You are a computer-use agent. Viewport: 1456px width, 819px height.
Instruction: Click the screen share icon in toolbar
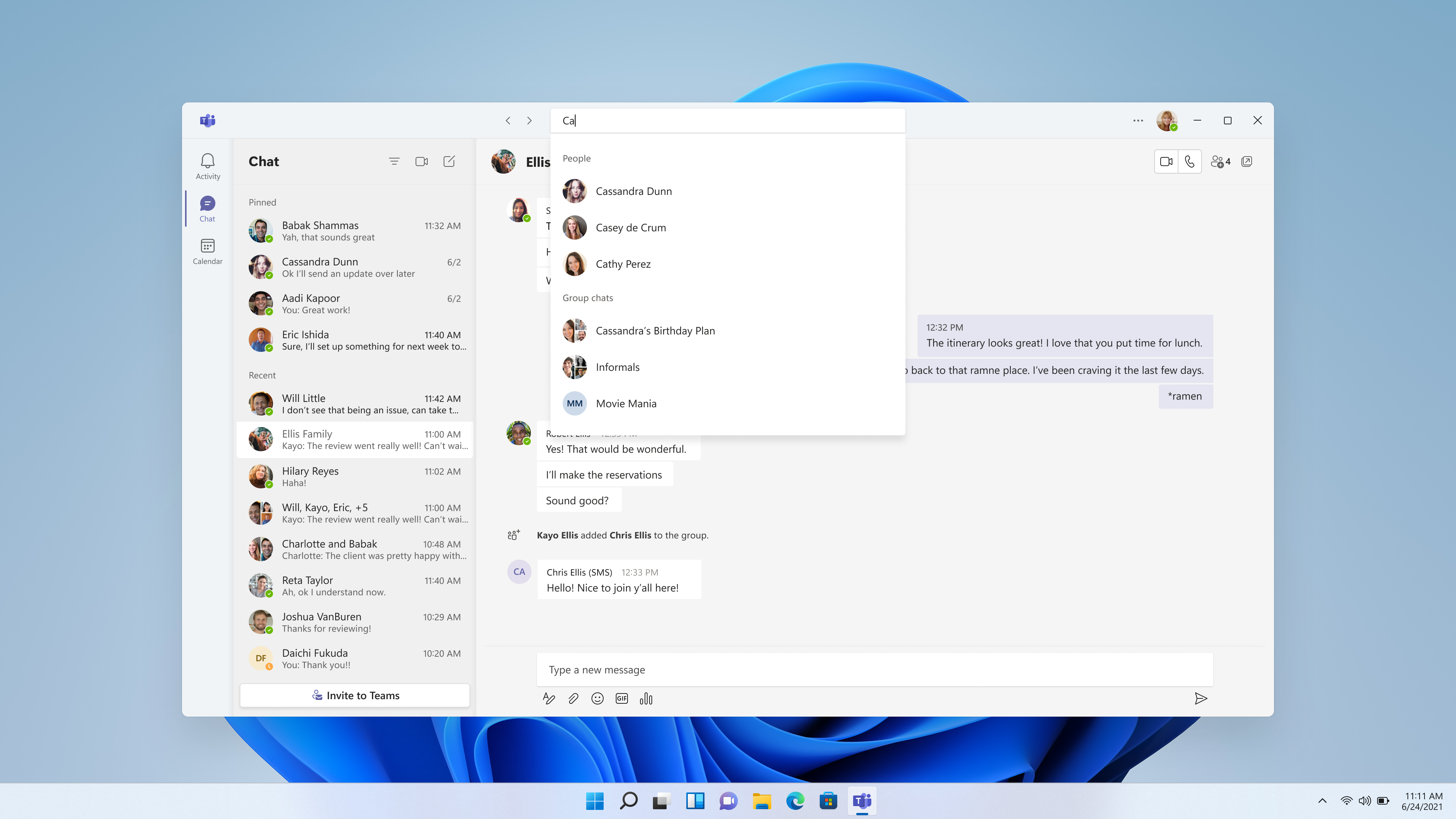point(1249,162)
